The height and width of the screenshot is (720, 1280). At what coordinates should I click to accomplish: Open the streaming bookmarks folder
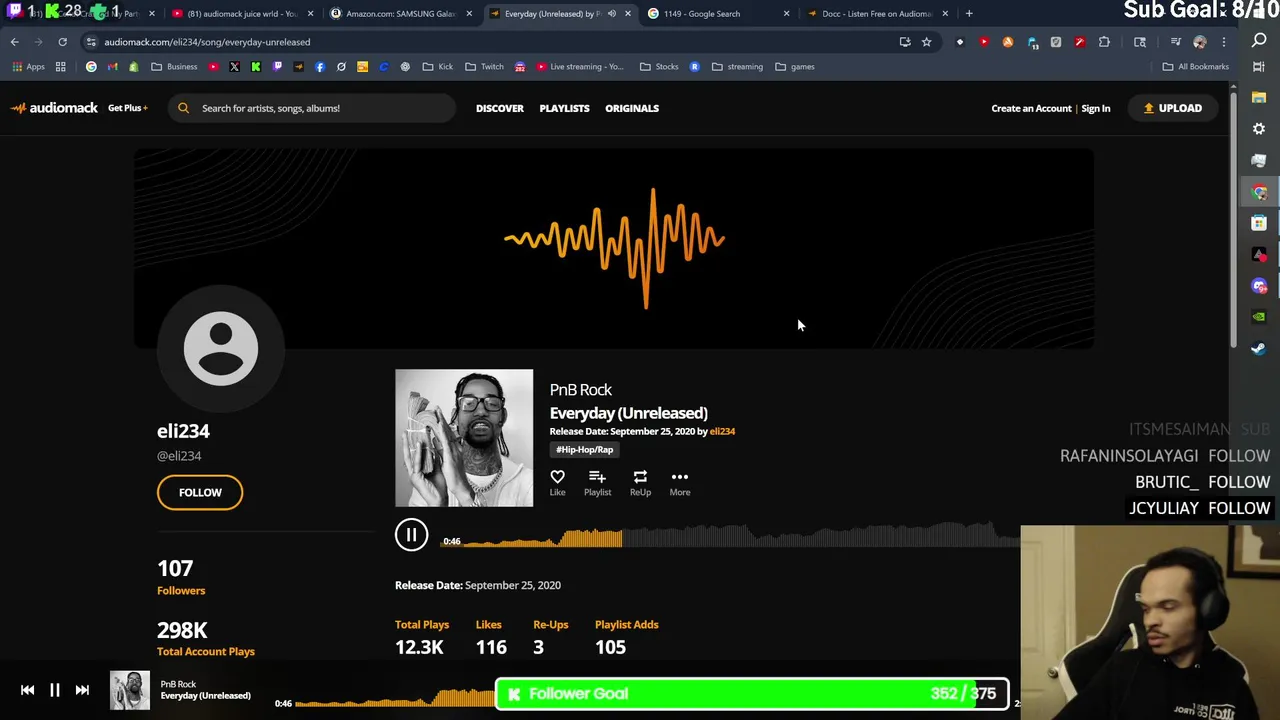(737, 67)
